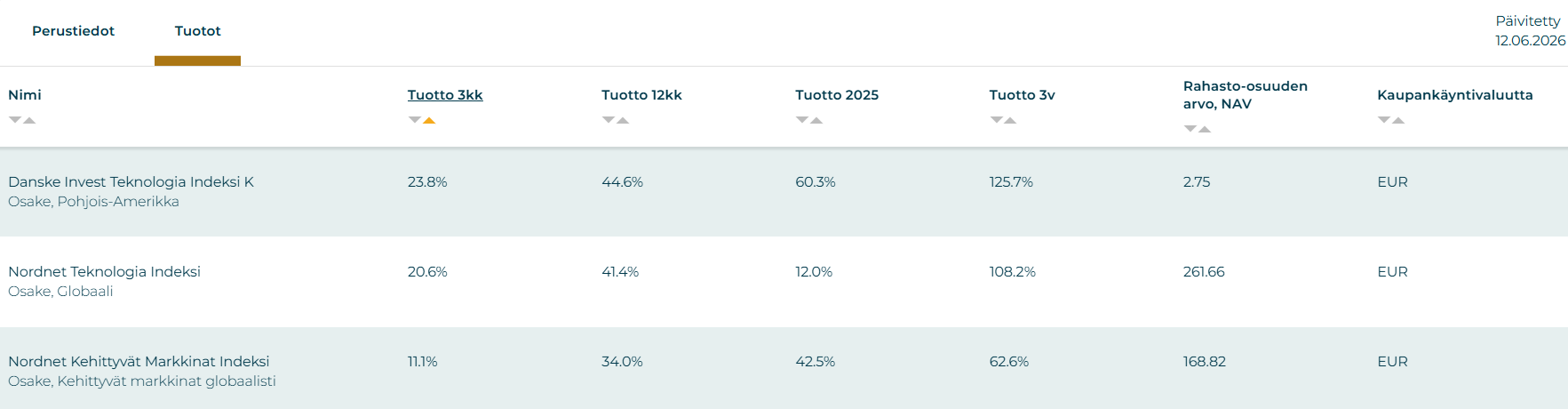The width and height of the screenshot is (1568, 409).
Task: Sort Nimi column ascending with up arrow
Action: pyautogui.click(x=29, y=120)
